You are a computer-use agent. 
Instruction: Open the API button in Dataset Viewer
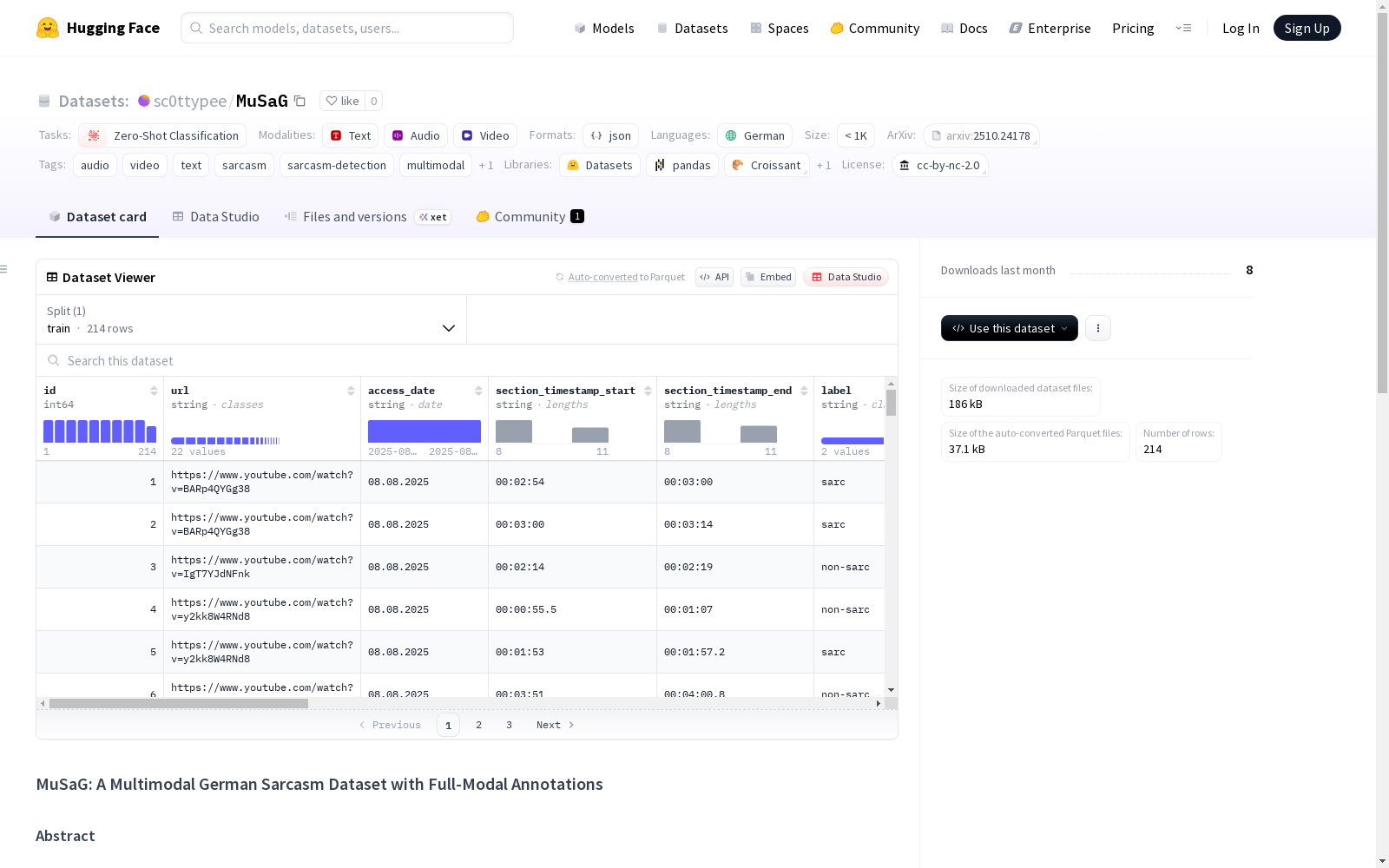[714, 277]
